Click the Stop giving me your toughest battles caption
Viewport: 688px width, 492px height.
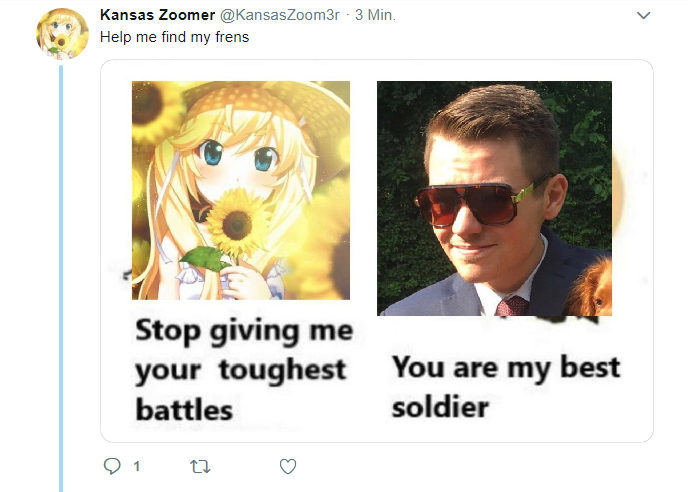pos(244,370)
